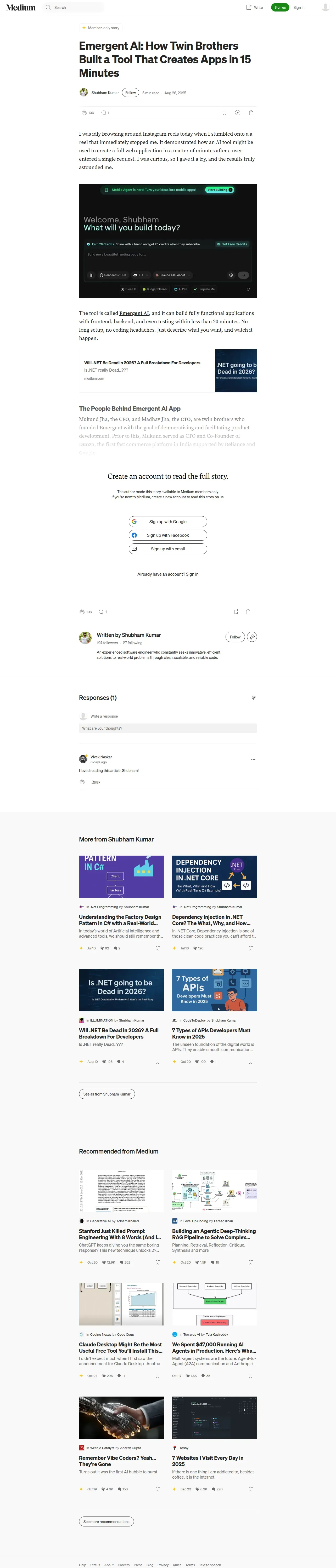Save the Factory Design Pattern article bookmark
This screenshot has width=336, height=1568.
[157, 948]
